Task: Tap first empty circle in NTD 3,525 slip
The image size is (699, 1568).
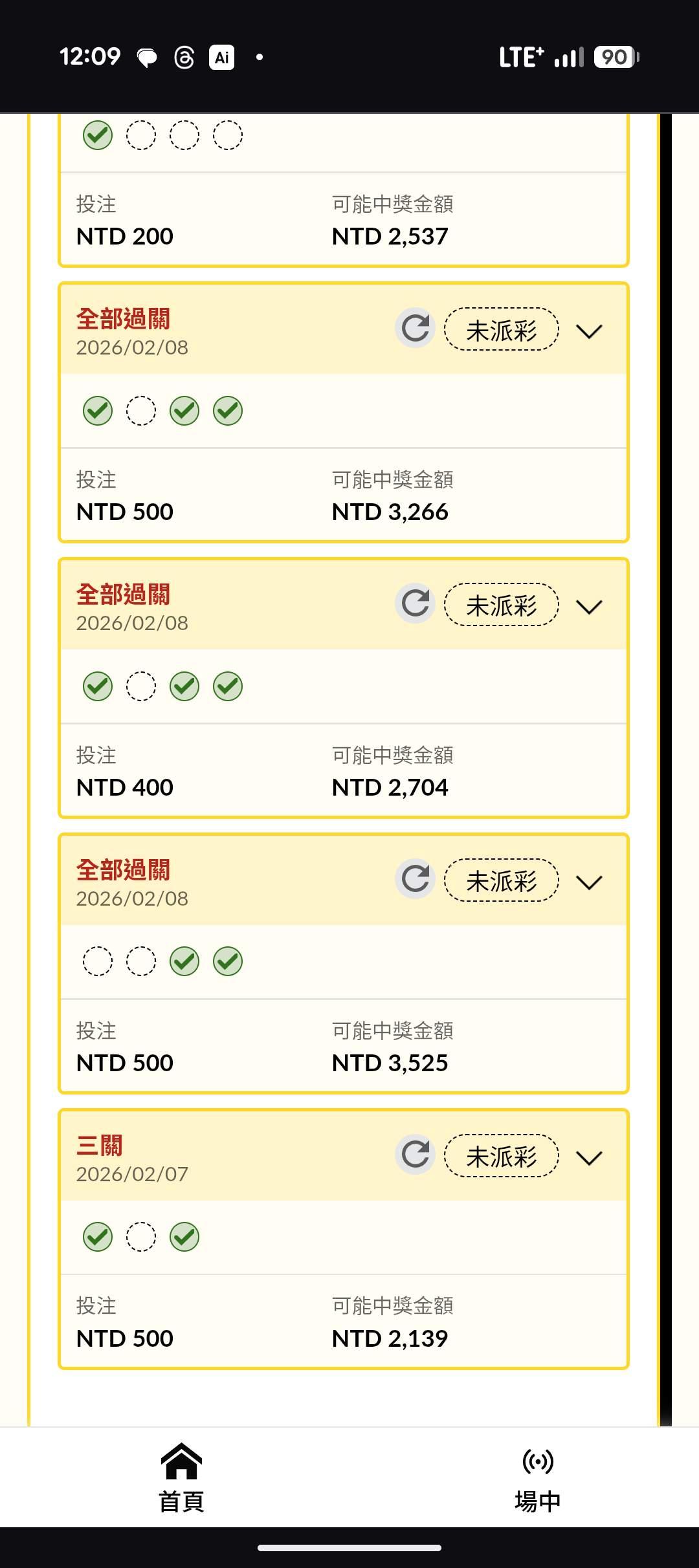Action: pos(98,961)
